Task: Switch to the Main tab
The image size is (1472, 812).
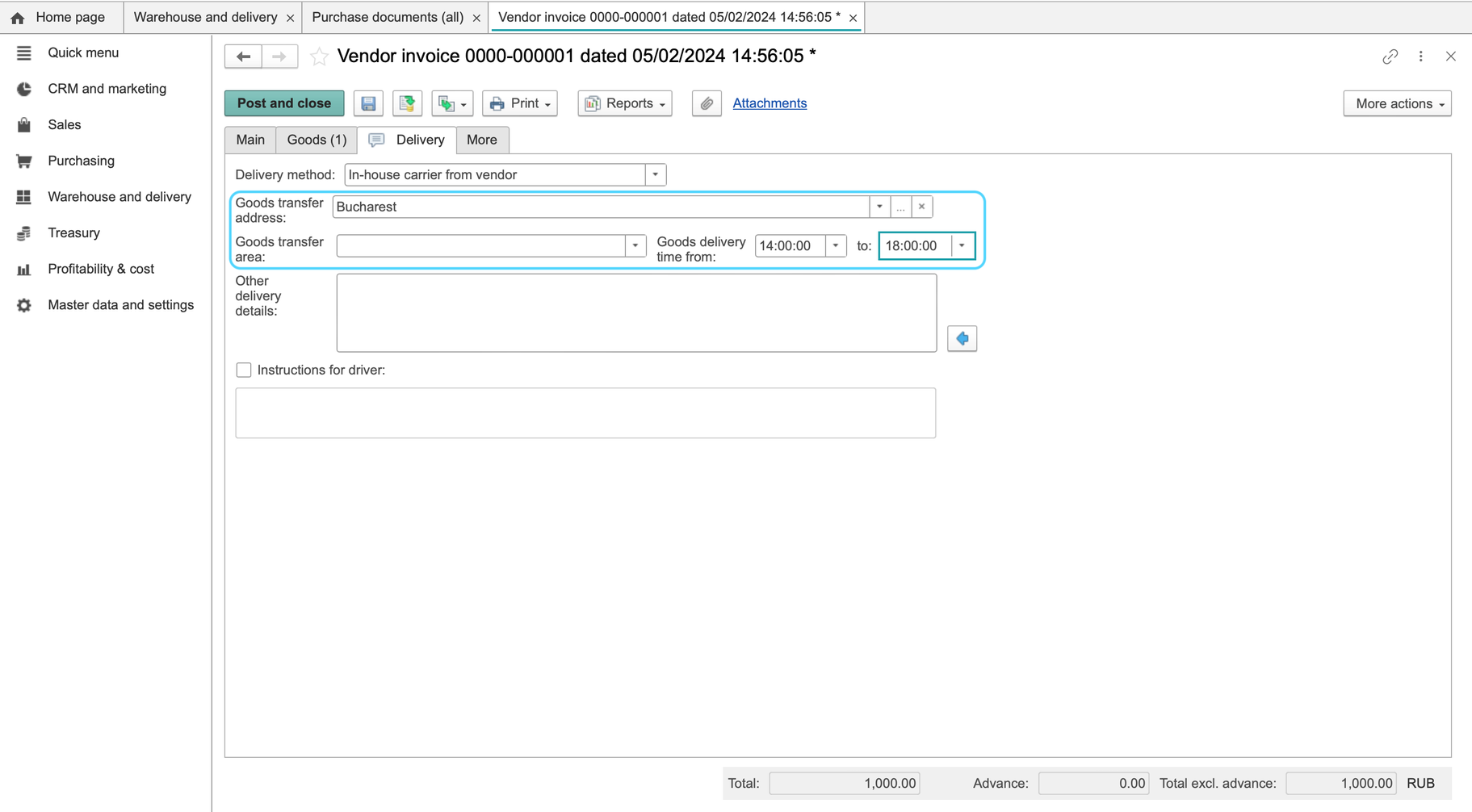Action: click(250, 140)
